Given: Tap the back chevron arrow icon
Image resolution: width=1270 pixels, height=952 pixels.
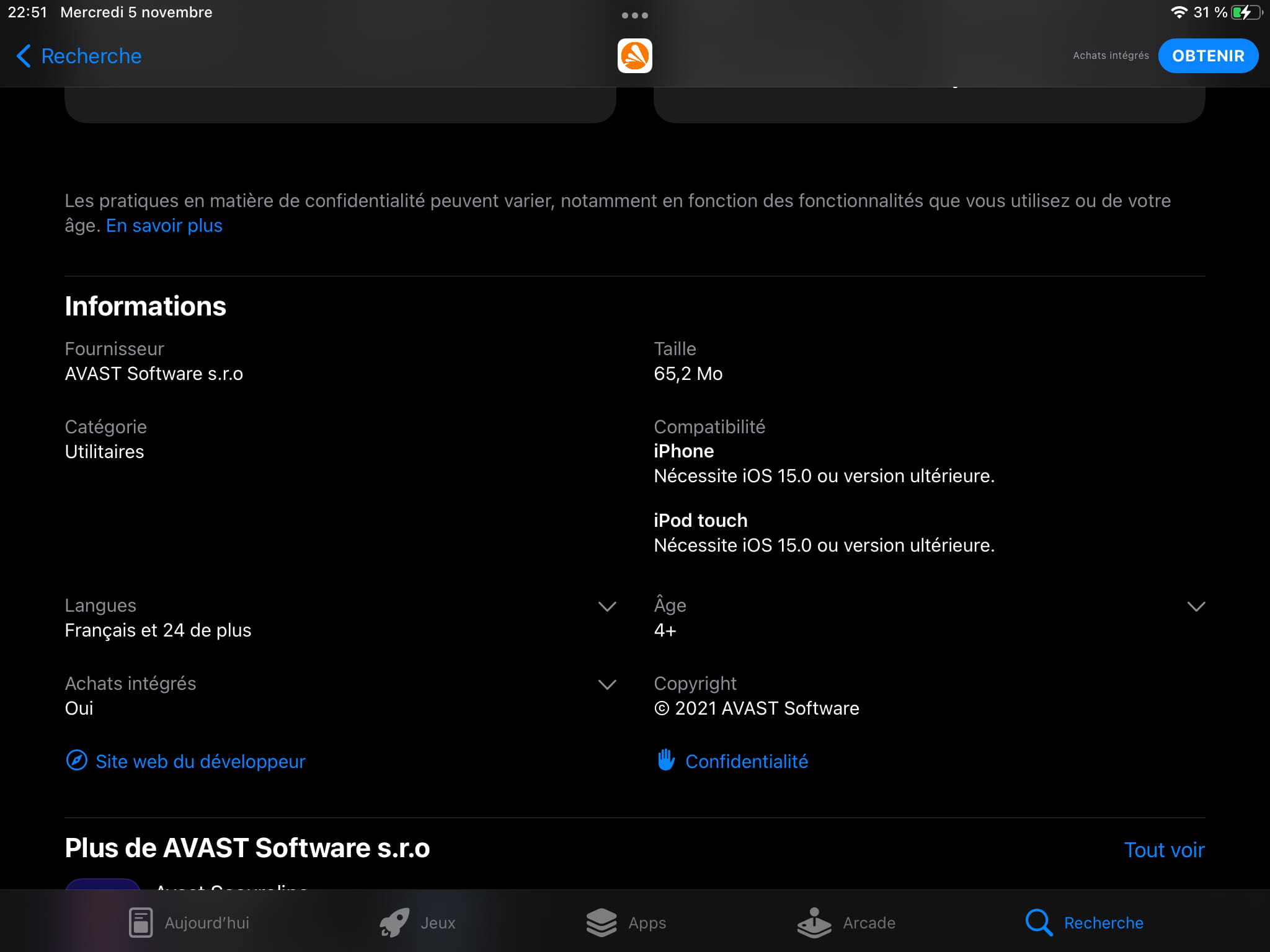Looking at the screenshot, I should click(24, 56).
